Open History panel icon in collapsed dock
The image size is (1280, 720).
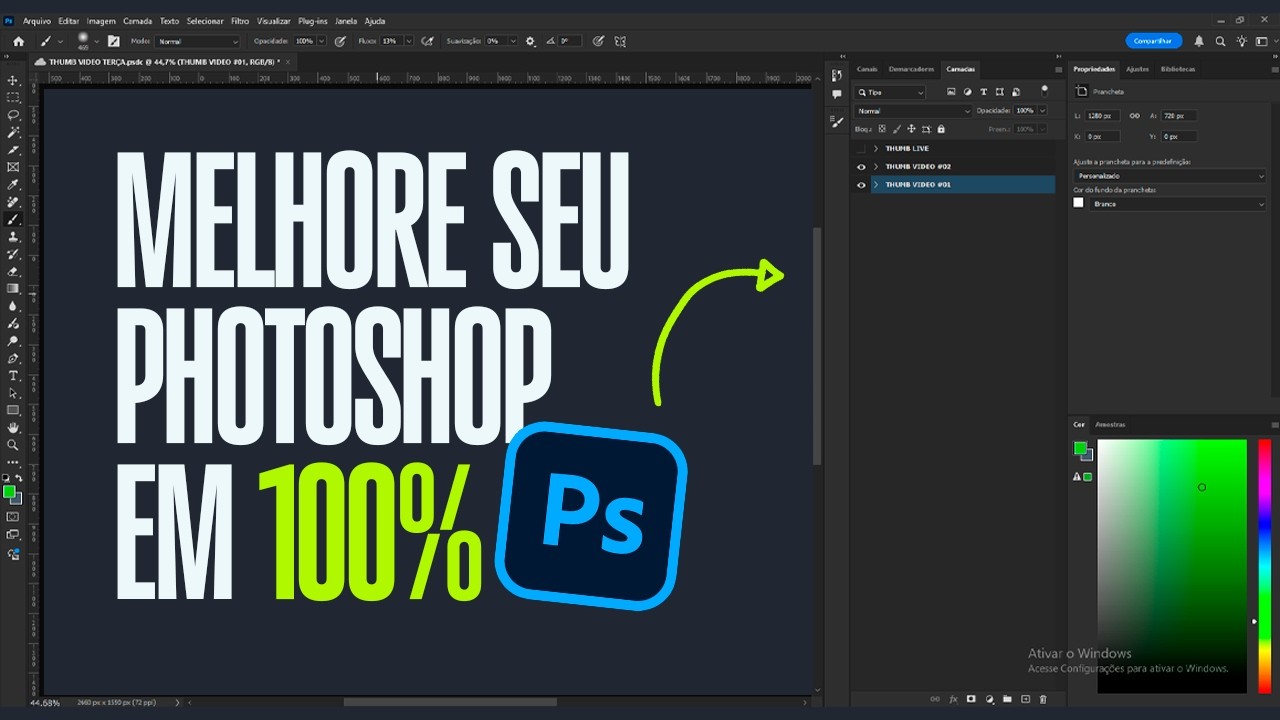click(837, 76)
